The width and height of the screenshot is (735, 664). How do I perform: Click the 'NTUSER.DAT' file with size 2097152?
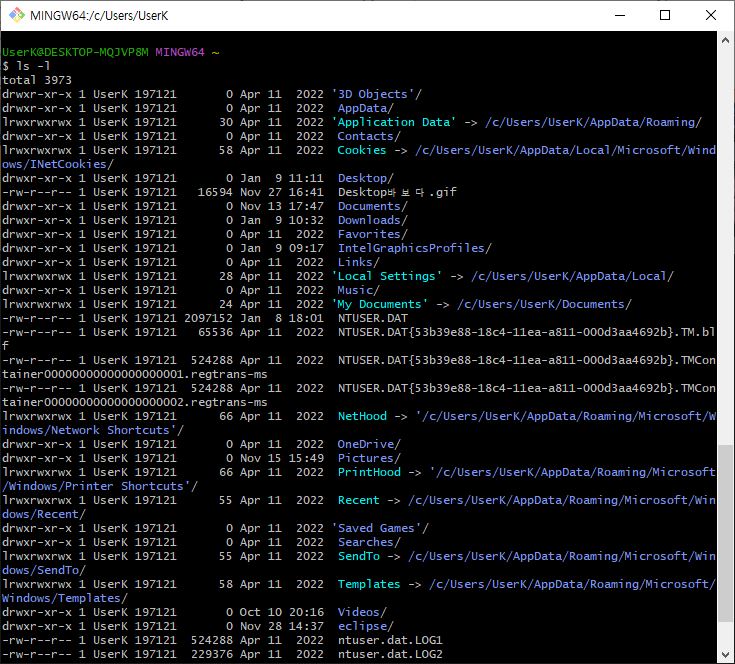coord(373,319)
